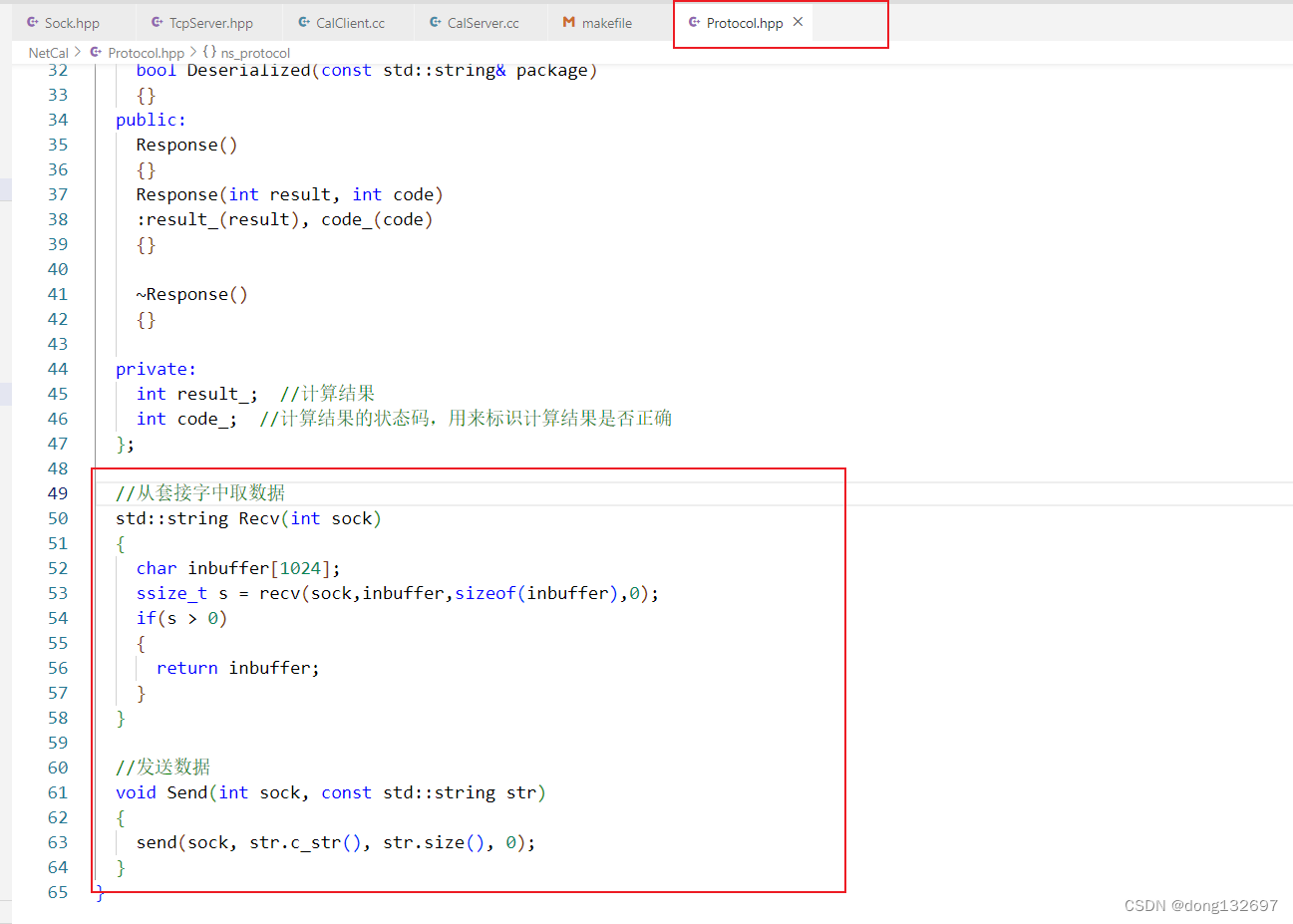Image resolution: width=1293 pixels, height=924 pixels.
Task: Click the Protocol.hpp tab file icon
Action: 695,22
